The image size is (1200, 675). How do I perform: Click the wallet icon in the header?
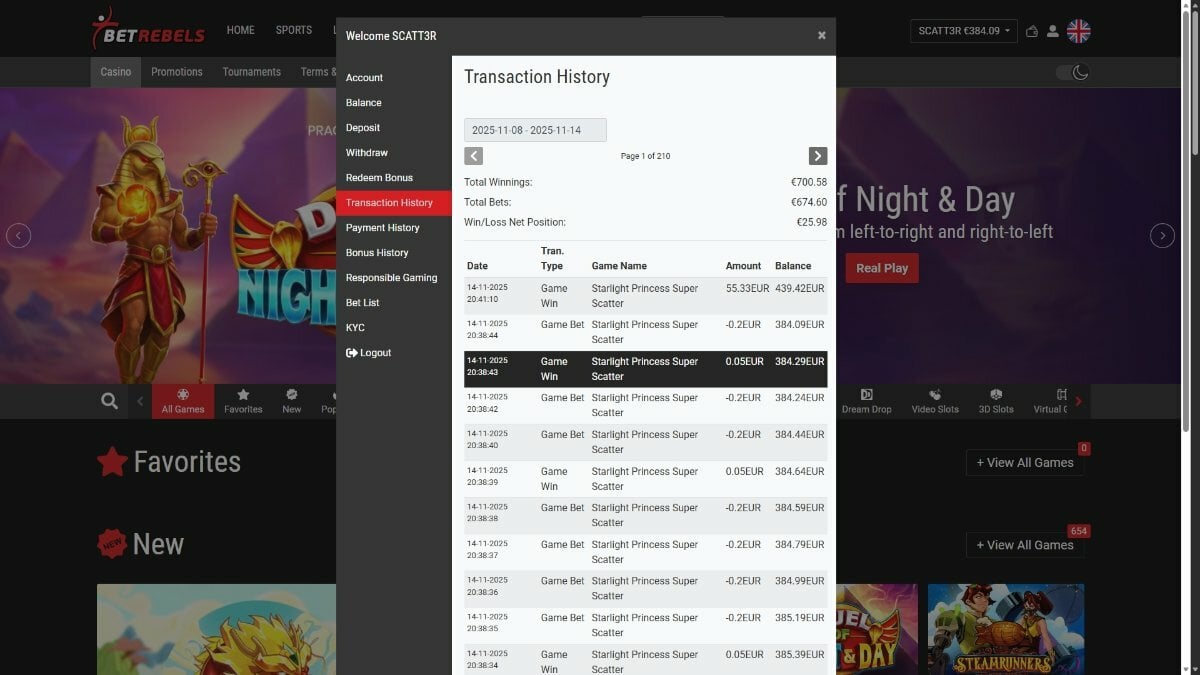(1032, 31)
